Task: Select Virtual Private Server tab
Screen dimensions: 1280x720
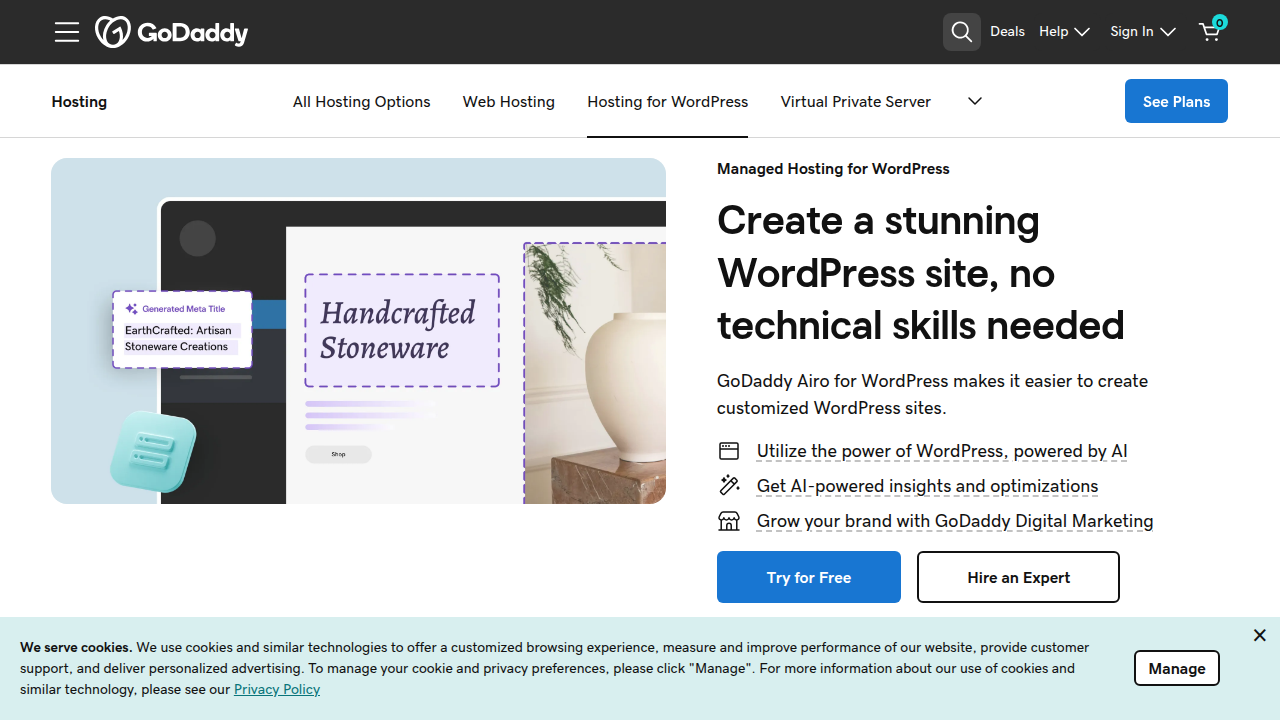Action: pos(855,102)
